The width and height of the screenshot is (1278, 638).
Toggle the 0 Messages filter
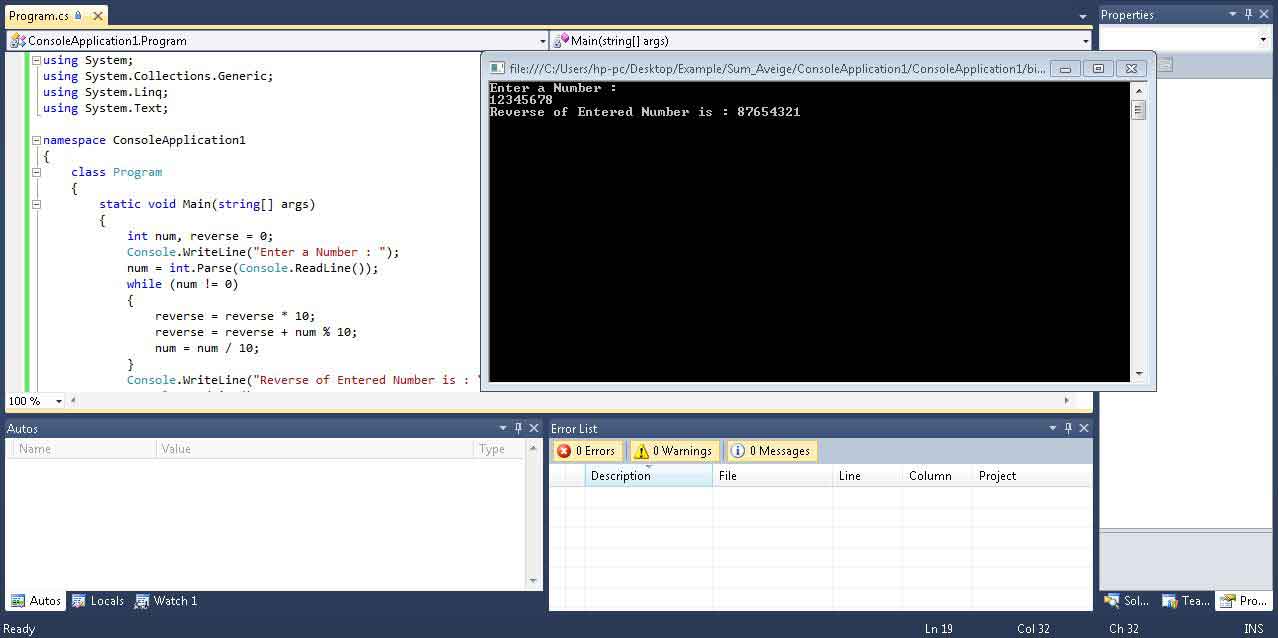pos(771,451)
